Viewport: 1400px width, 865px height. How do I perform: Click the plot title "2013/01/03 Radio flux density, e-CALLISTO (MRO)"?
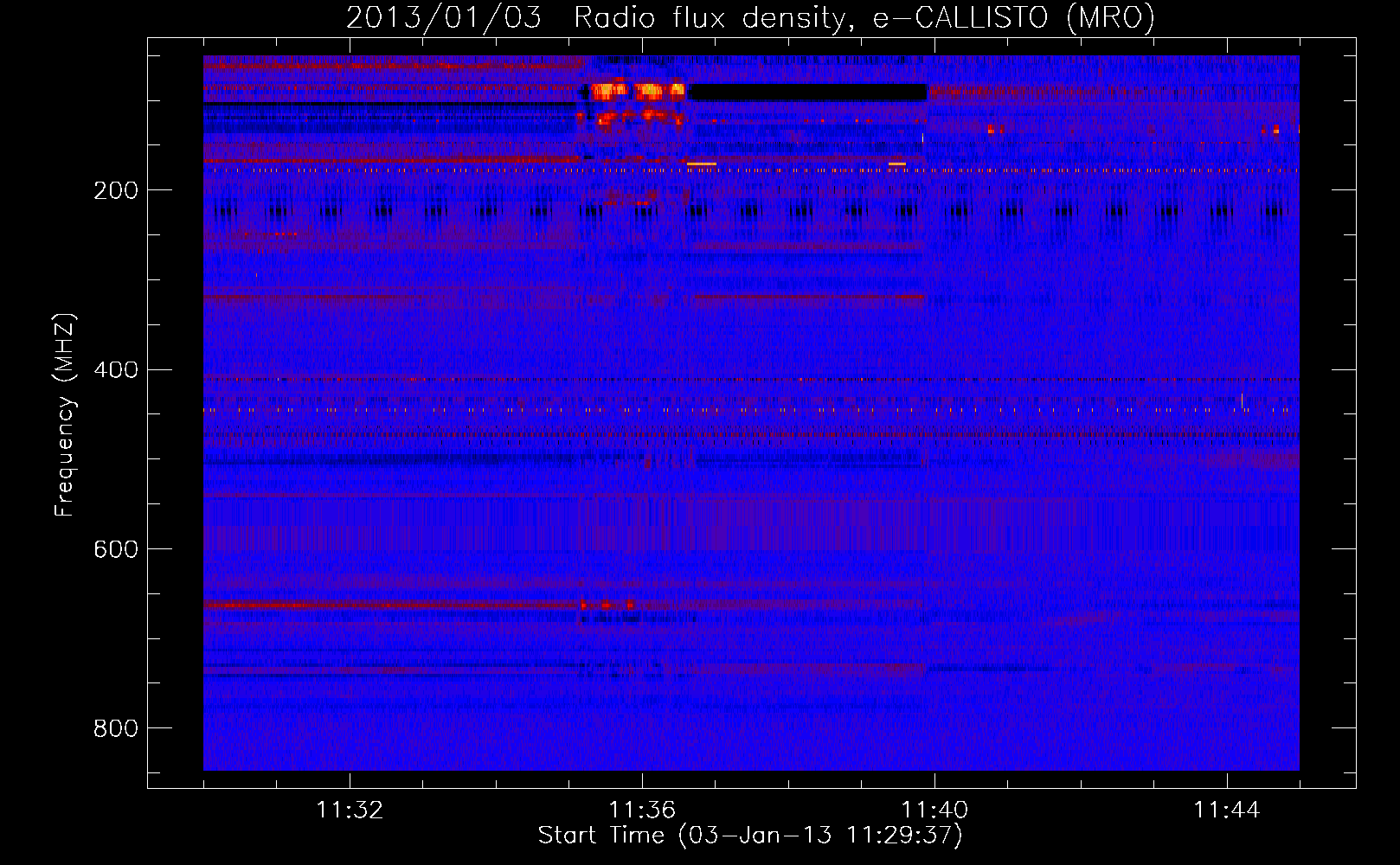(750, 17)
